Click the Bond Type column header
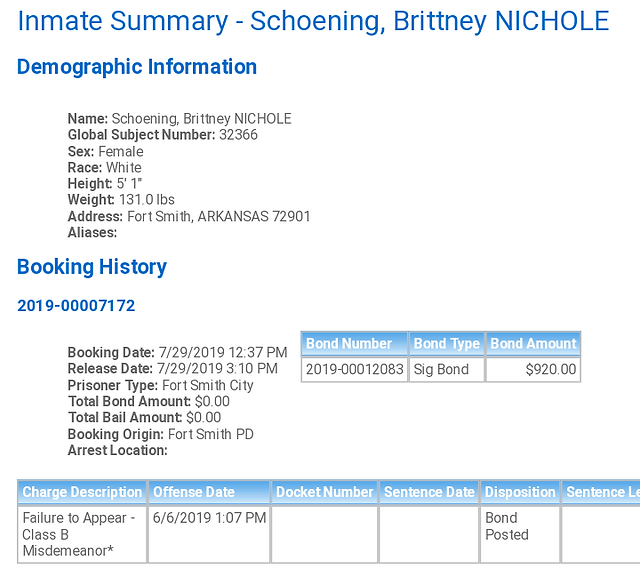This screenshot has height=577, width=640. [x=447, y=344]
